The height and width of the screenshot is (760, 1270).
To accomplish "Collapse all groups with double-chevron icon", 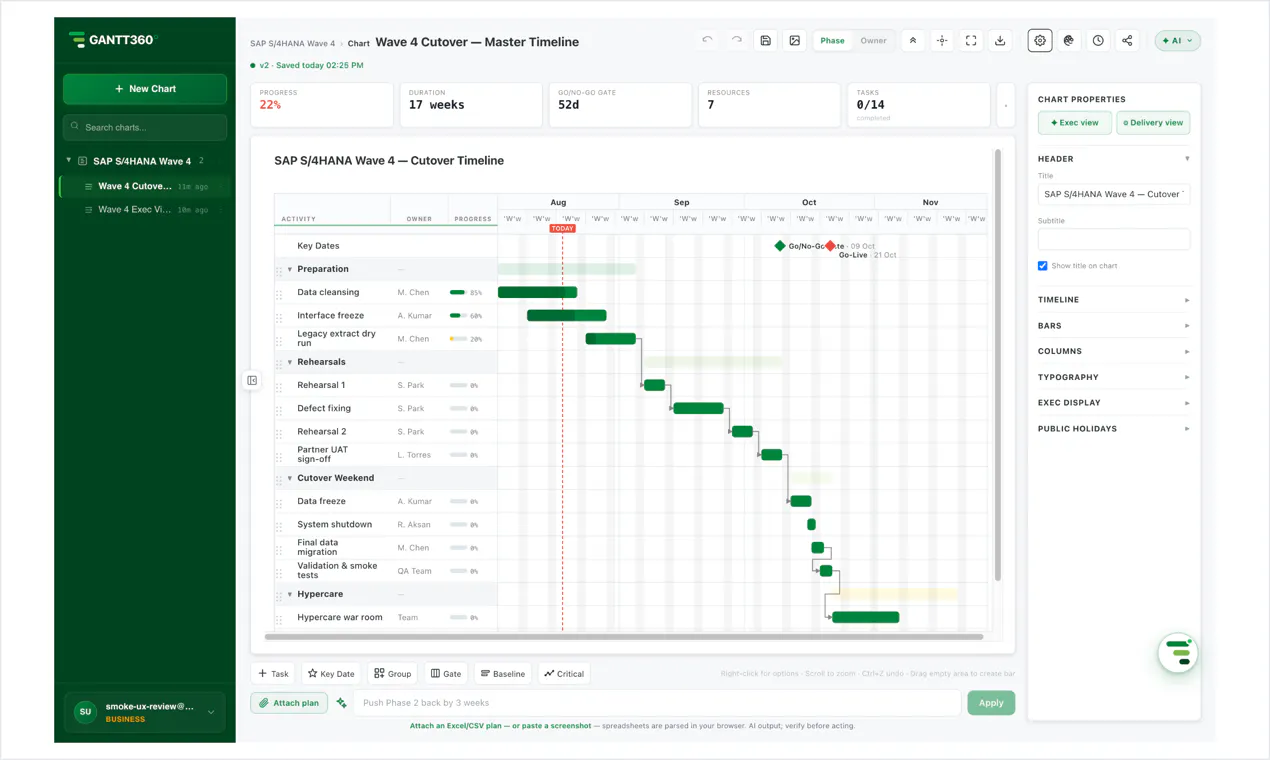I will (913, 41).
